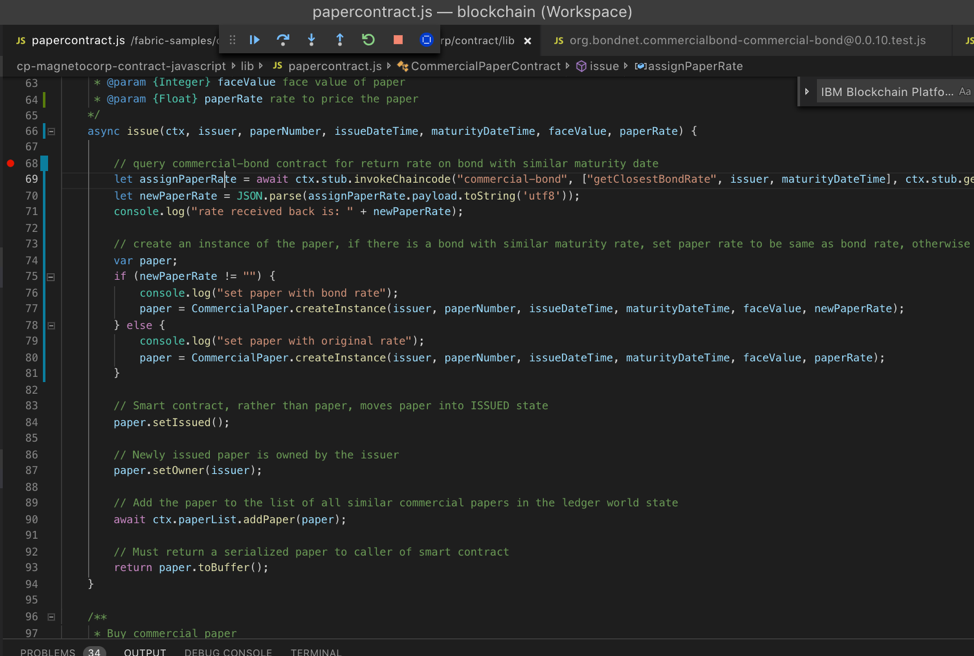Click the 34 problems count badge
This screenshot has height=656, width=974.
pyautogui.click(x=94, y=652)
